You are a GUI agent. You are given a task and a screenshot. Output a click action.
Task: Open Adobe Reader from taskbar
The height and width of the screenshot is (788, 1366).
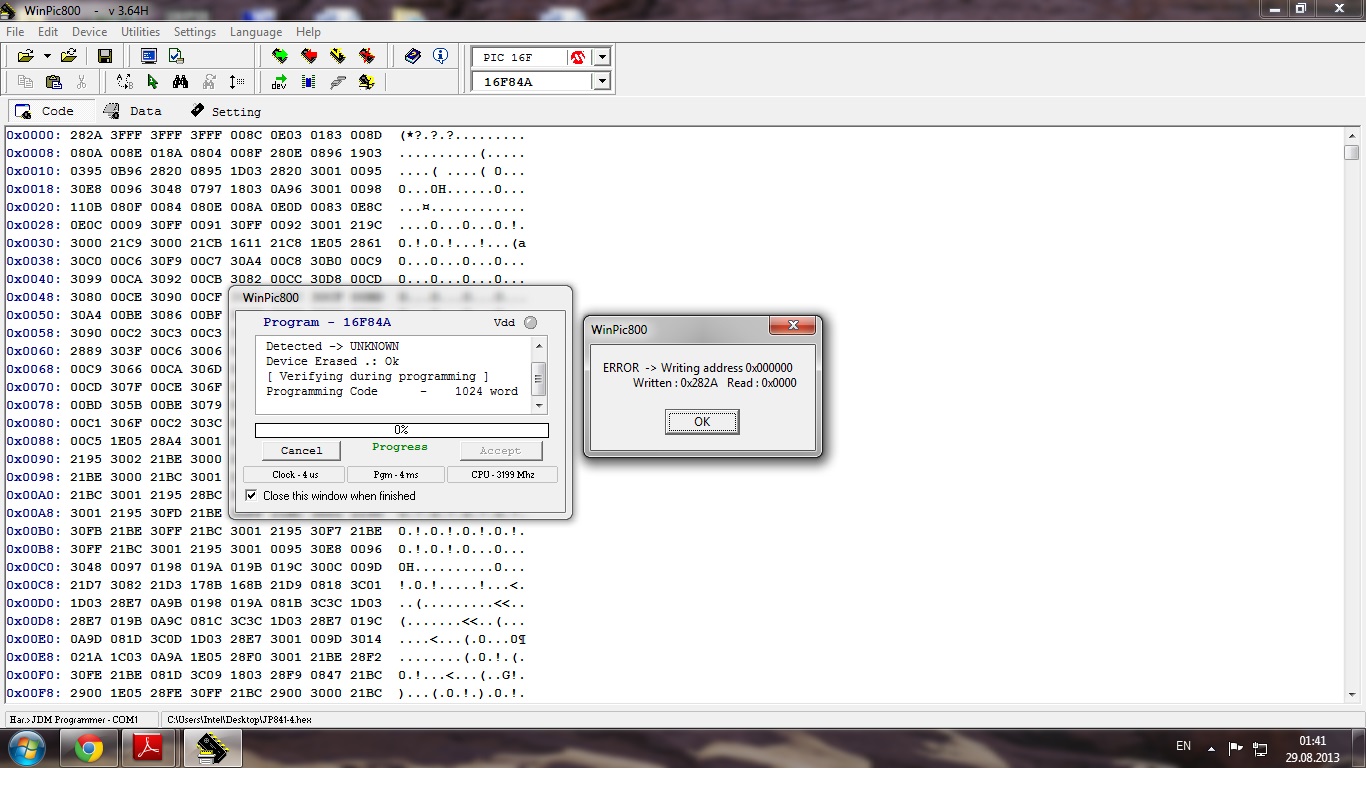tap(149, 748)
